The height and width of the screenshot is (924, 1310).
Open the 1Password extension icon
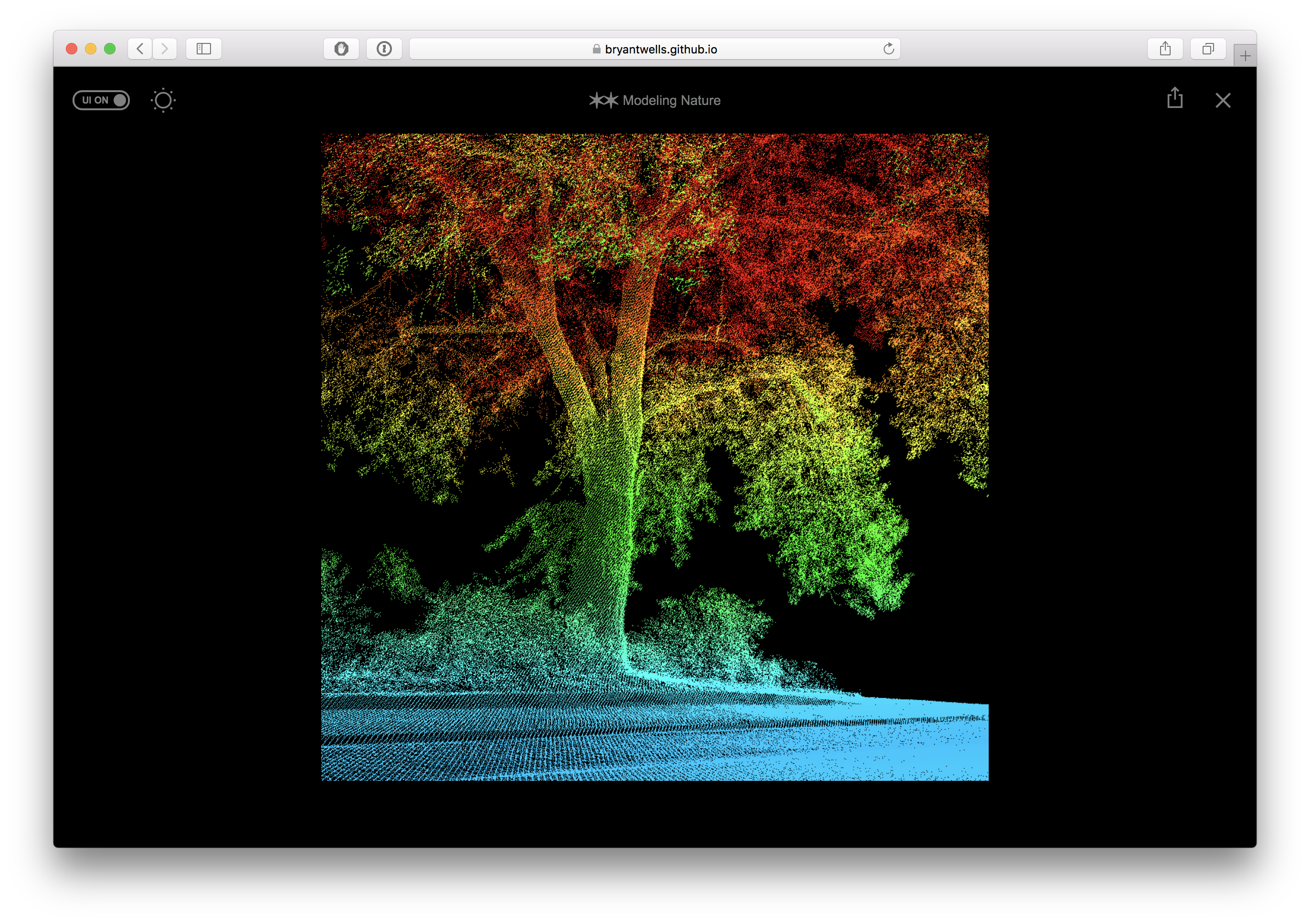click(x=384, y=49)
